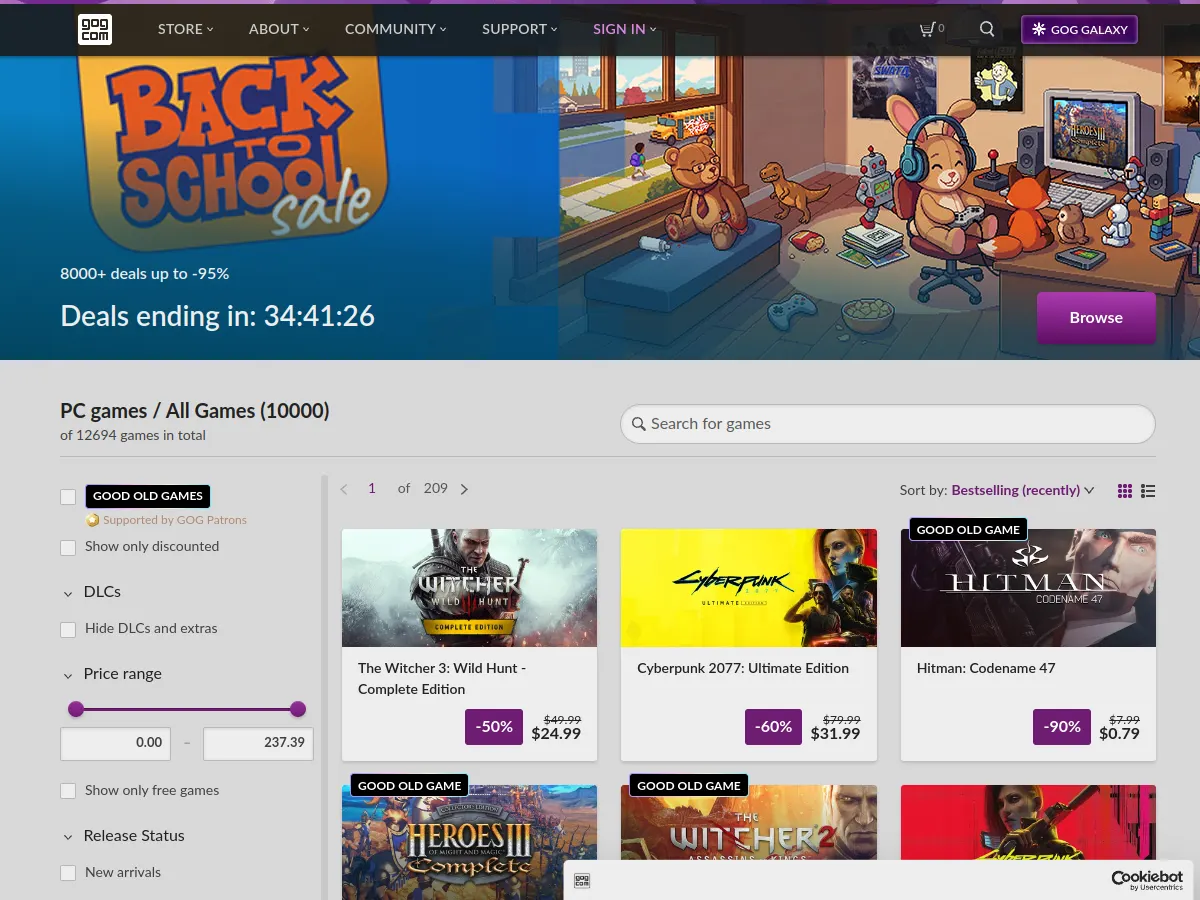1200x900 pixels.
Task: Open the STORE menu
Action: 186,29
